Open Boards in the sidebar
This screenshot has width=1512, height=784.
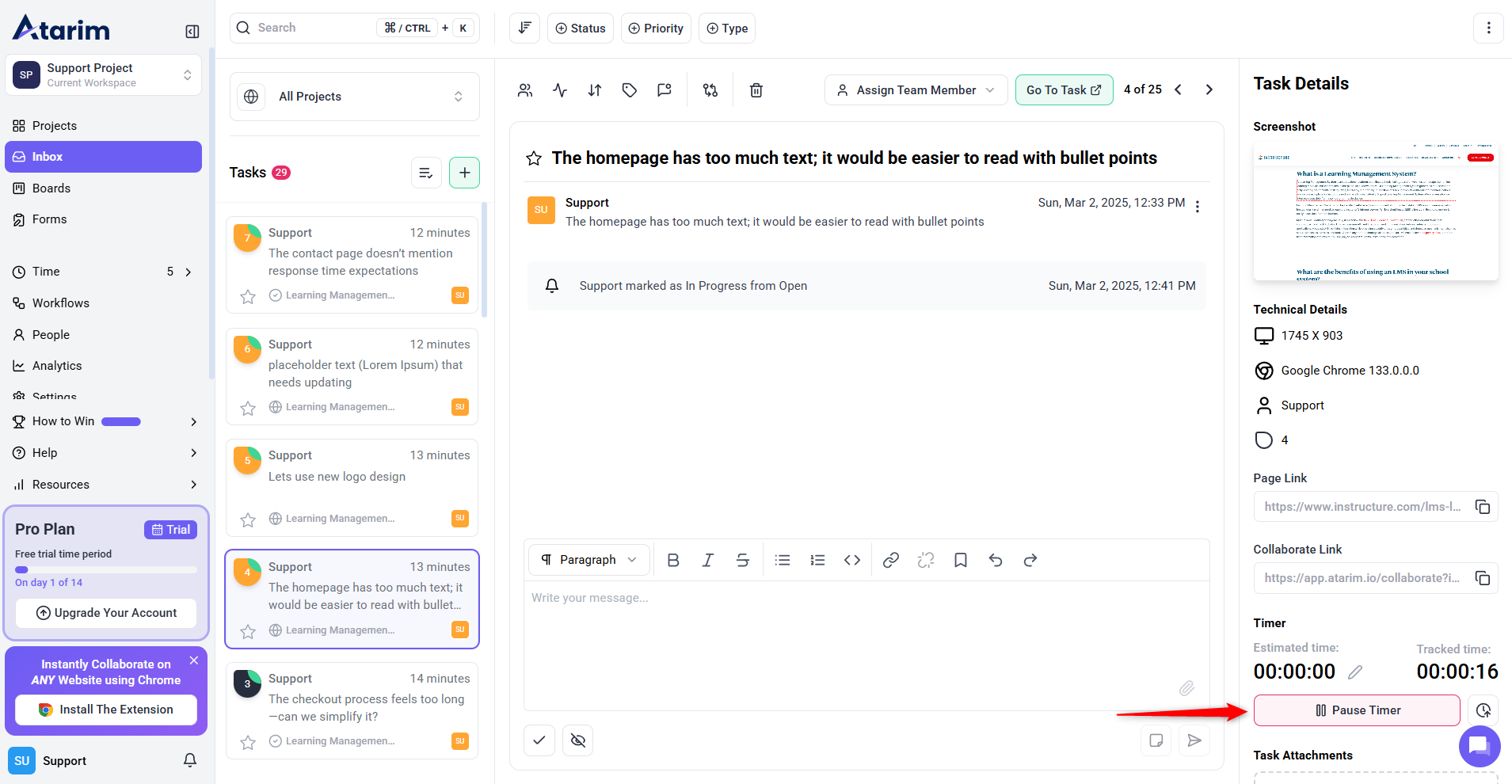pos(51,188)
